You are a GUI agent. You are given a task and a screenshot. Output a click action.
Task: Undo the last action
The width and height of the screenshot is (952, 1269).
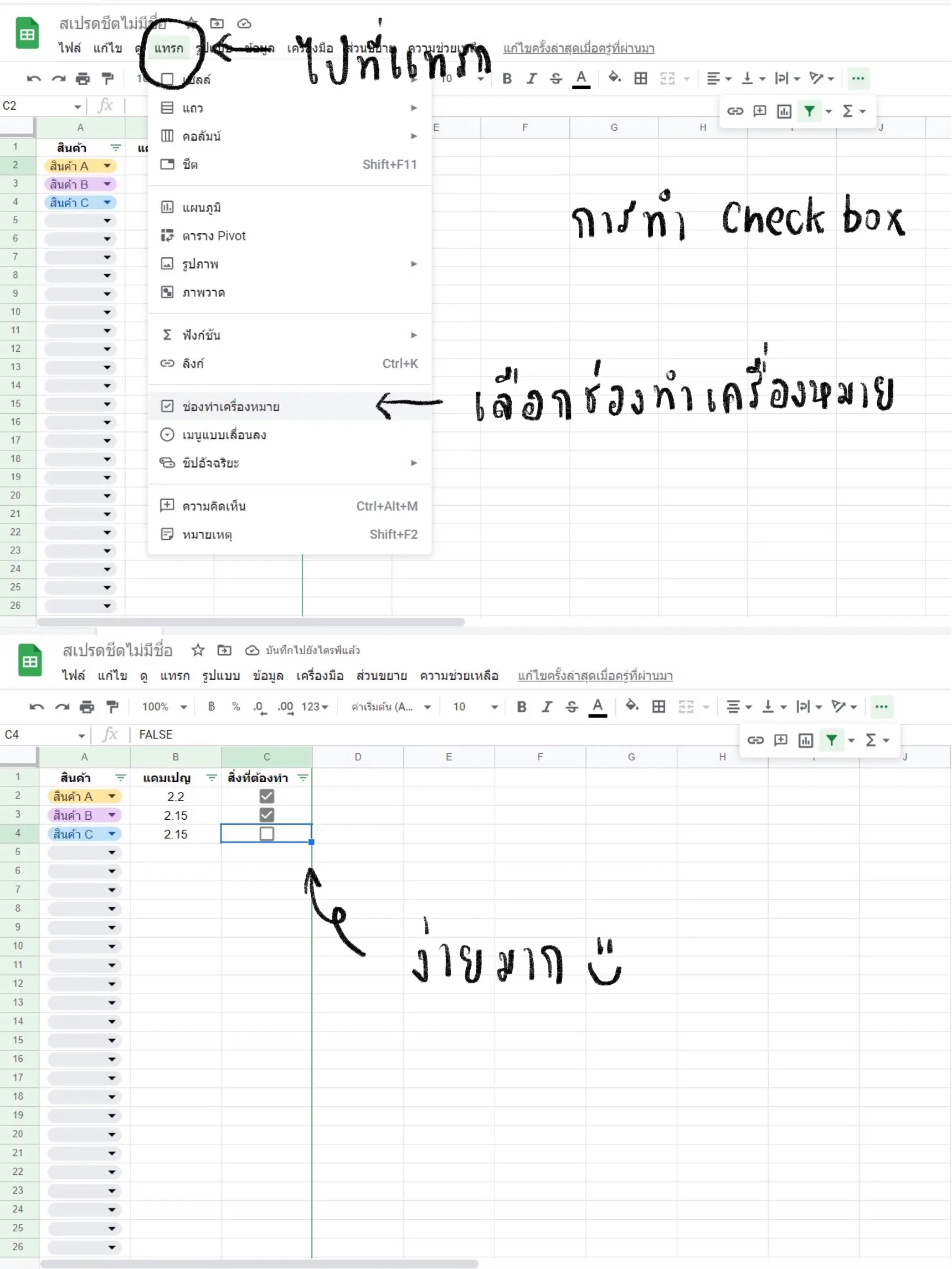pos(35,707)
